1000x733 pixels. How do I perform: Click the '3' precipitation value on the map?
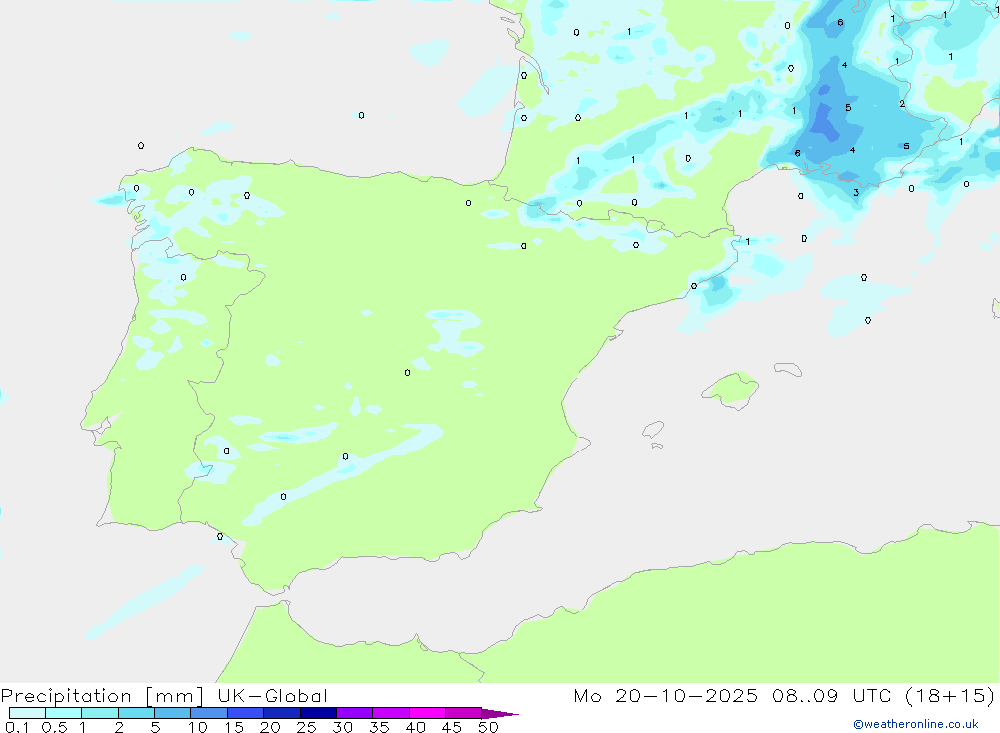[x=856, y=192]
